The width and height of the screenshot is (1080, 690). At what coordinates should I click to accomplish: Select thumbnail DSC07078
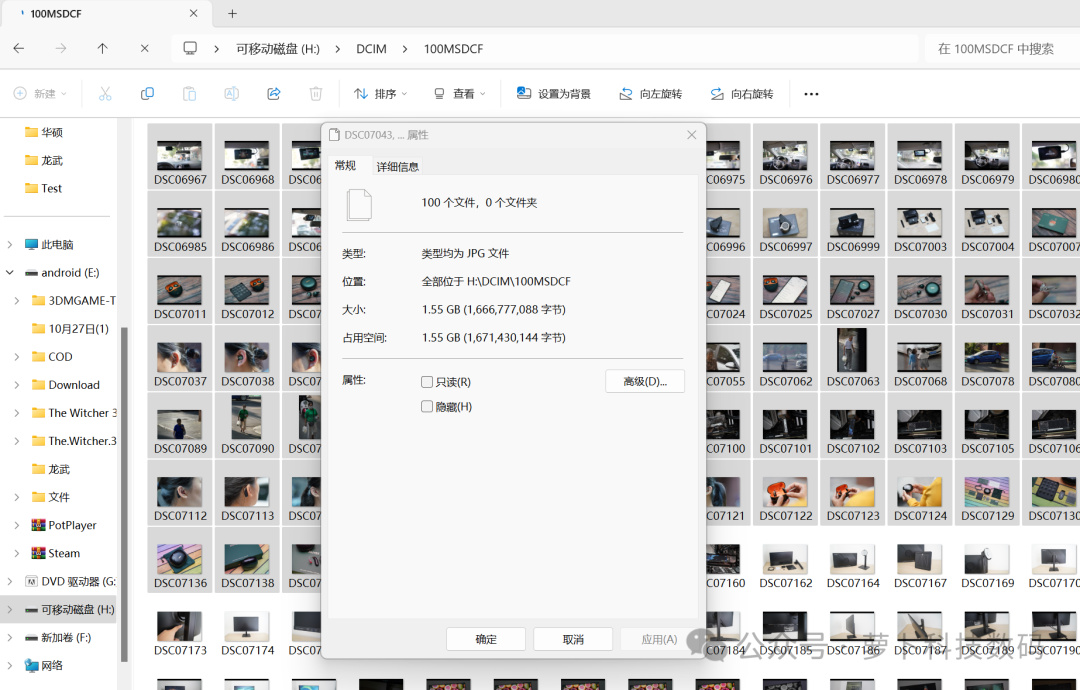click(x=987, y=357)
